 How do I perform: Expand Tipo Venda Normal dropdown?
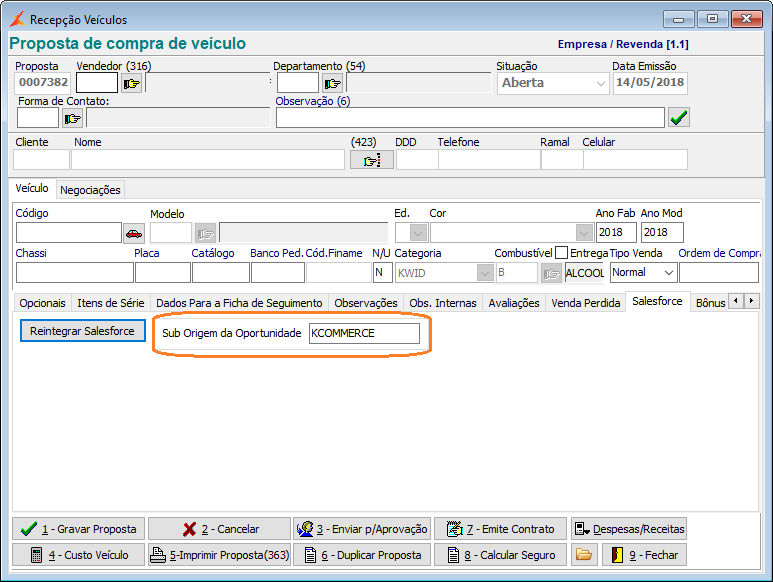(x=668, y=273)
